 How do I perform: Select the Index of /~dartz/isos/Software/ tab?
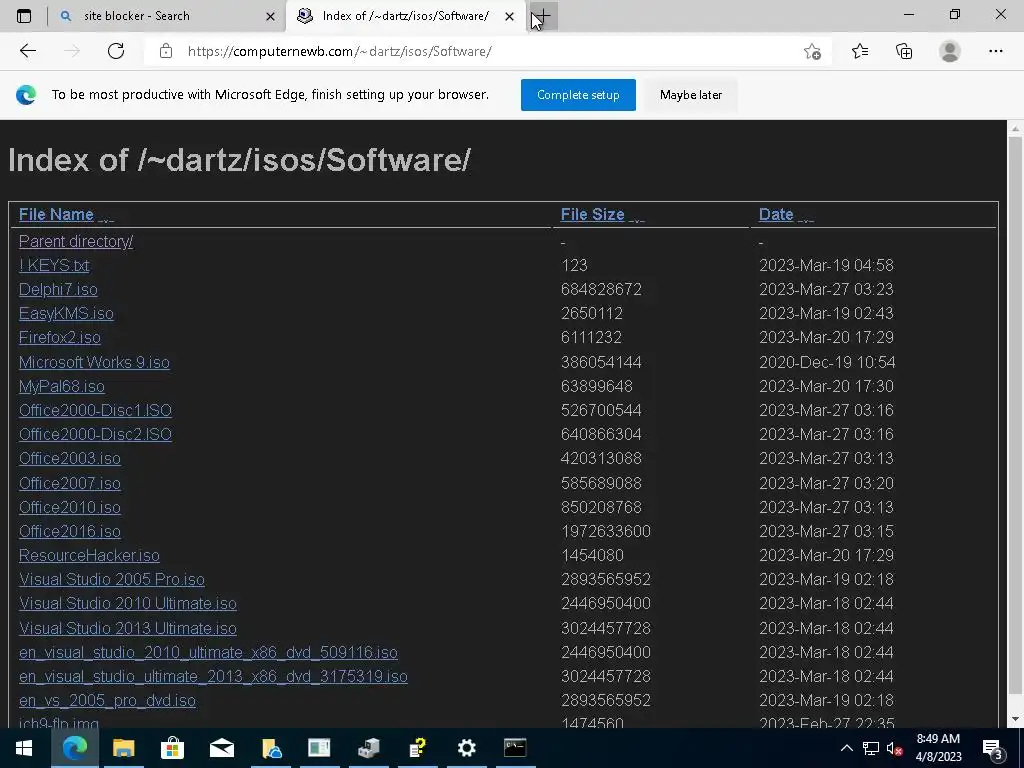[406, 16]
